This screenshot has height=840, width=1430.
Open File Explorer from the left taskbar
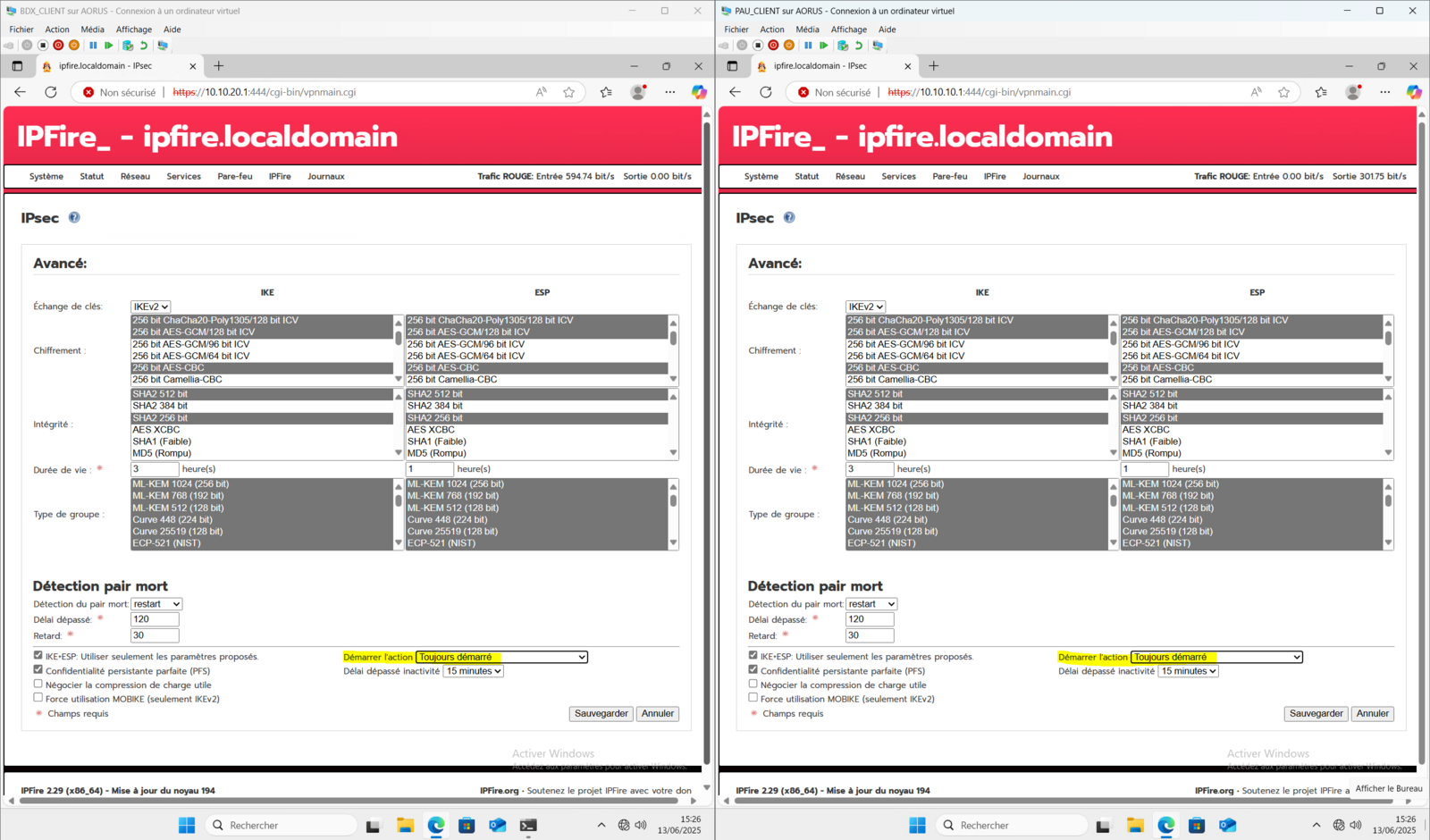[x=405, y=825]
